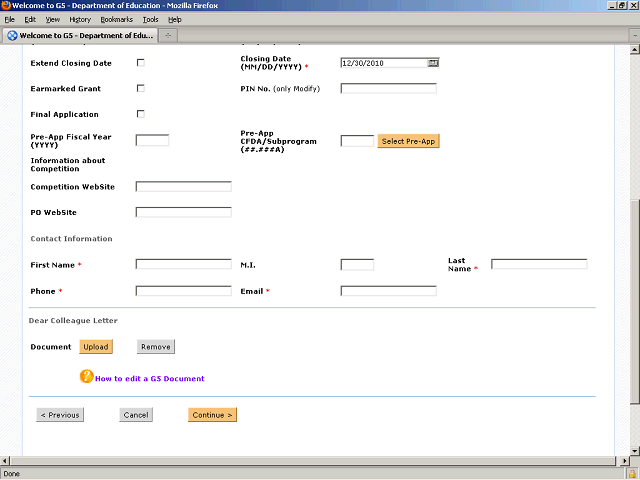This screenshot has width=640, height=480.
Task: Open the Closing Date calendar picker icon
Action: click(x=433, y=63)
